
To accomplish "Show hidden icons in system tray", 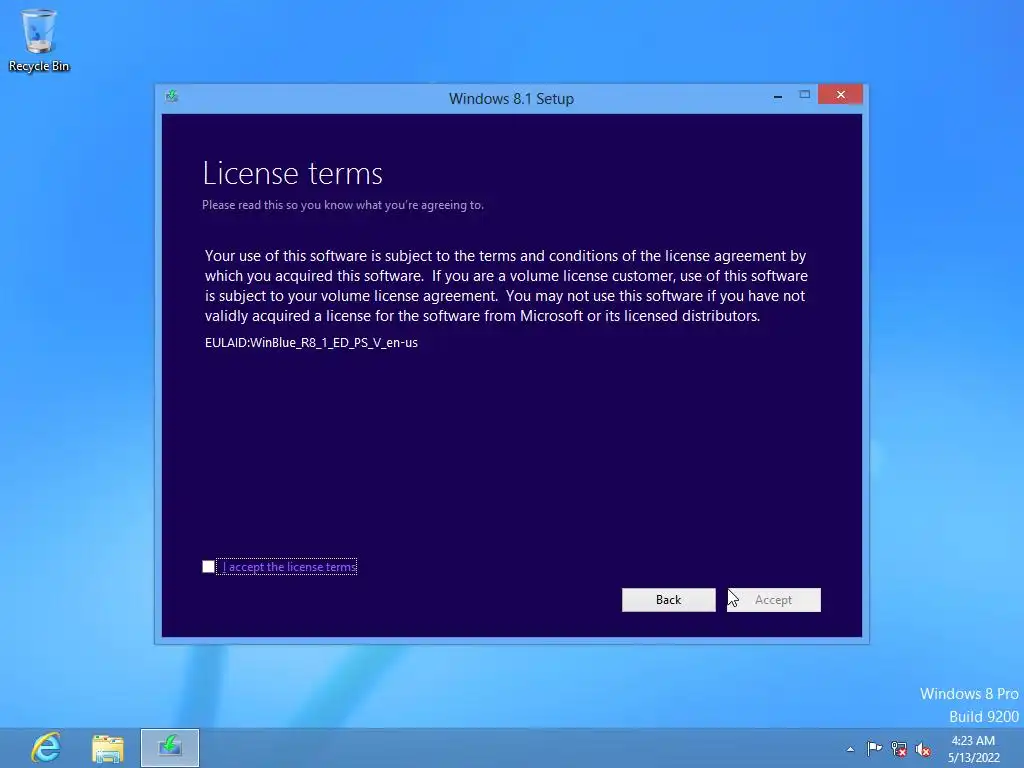I will pyautogui.click(x=850, y=749).
